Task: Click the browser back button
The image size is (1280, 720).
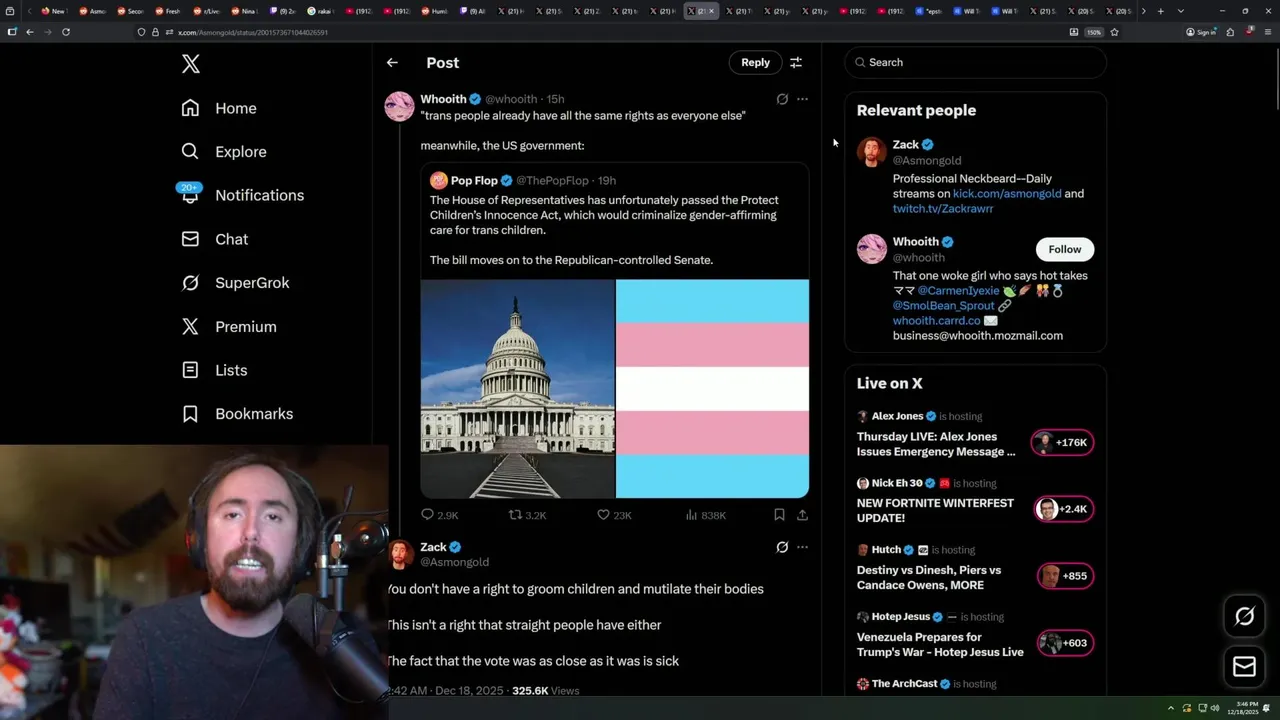Action: coord(29,32)
